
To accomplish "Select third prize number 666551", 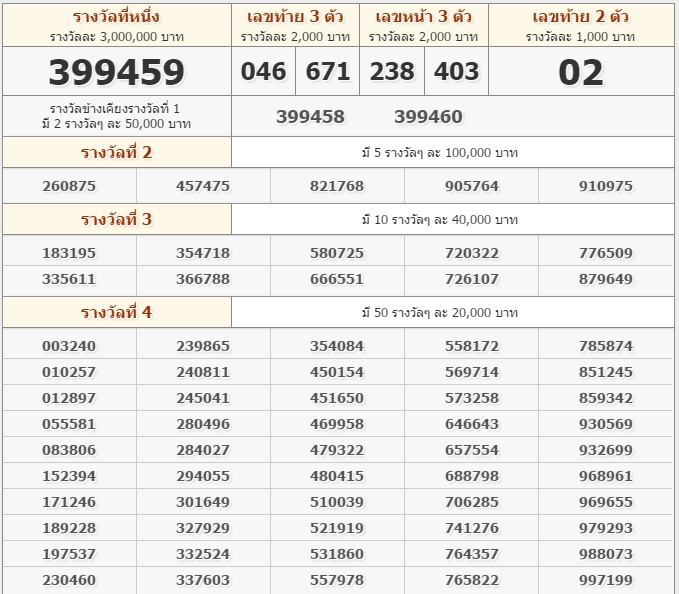I will (337, 279).
